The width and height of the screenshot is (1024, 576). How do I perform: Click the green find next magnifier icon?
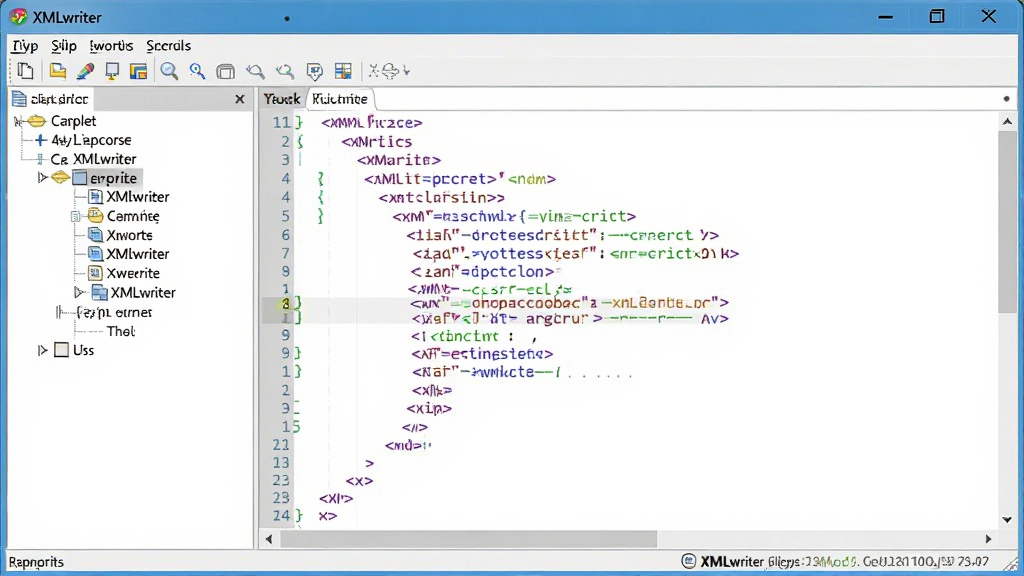[285, 71]
